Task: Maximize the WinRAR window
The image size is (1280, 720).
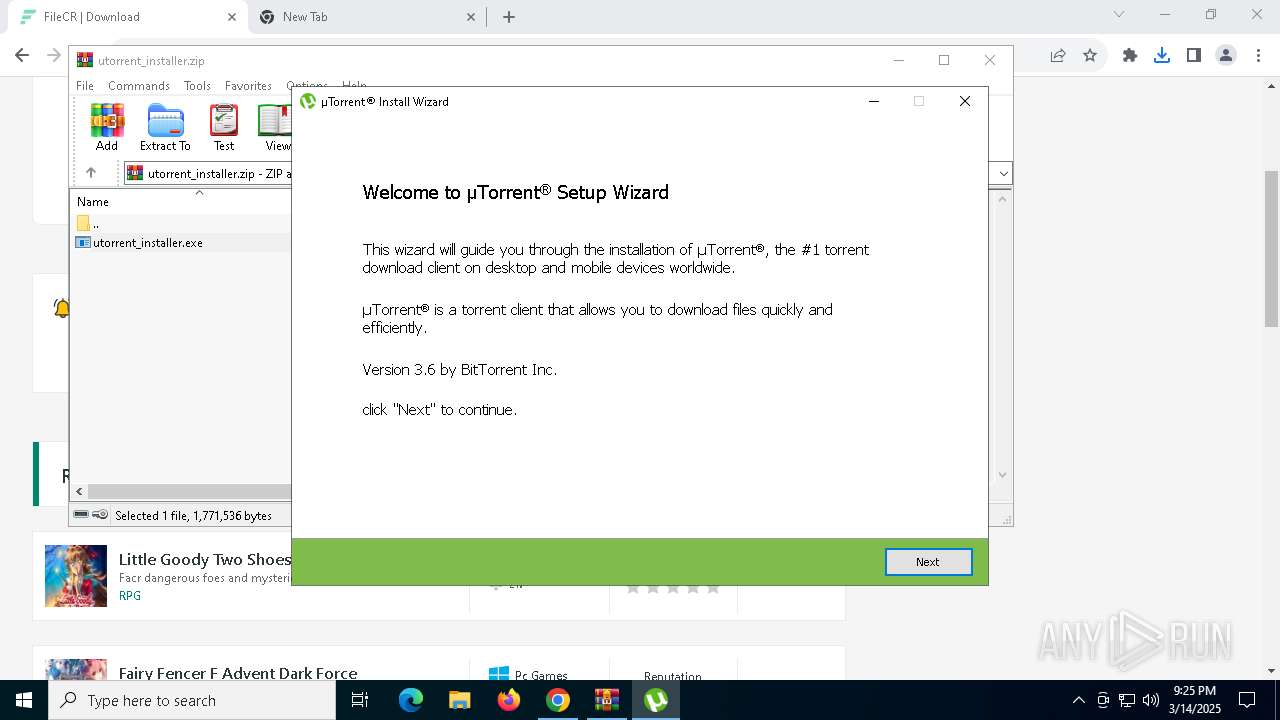Action: (944, 60)
